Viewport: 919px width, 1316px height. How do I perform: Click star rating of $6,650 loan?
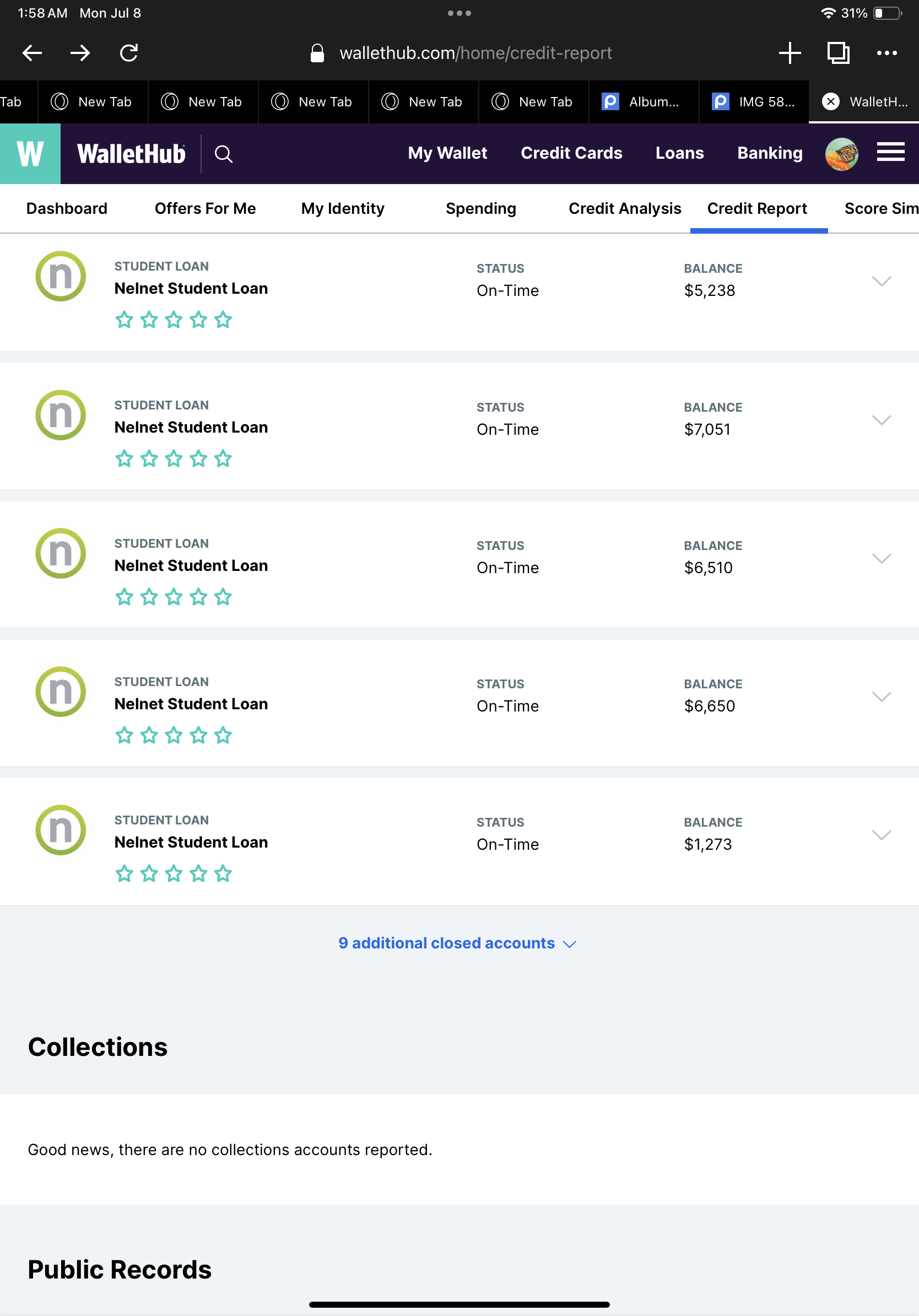tap(174, 735)
